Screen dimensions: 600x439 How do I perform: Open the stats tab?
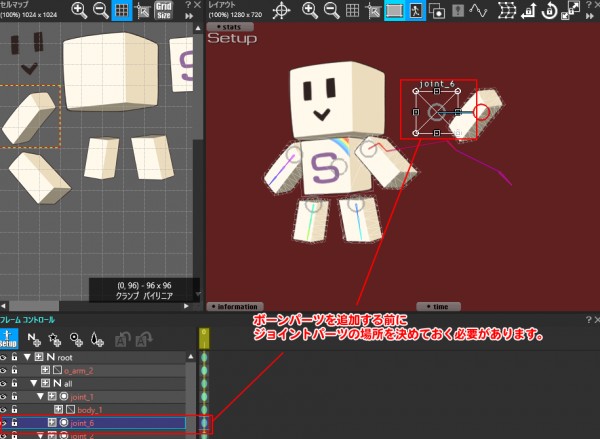click(x=230, y=27)
